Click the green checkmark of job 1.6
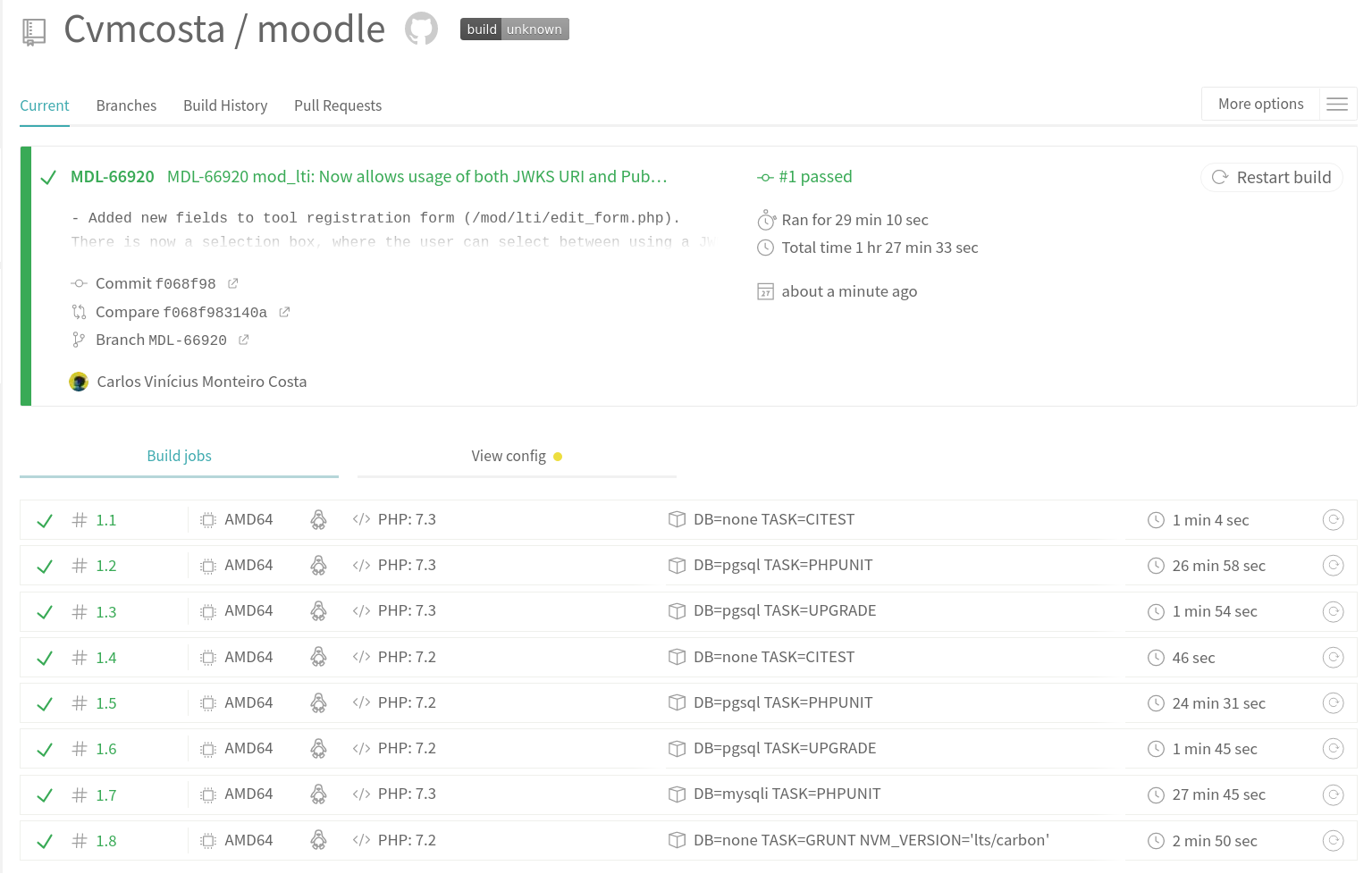1372x874 pixels. pyautogui.click(x=45, y=750)
